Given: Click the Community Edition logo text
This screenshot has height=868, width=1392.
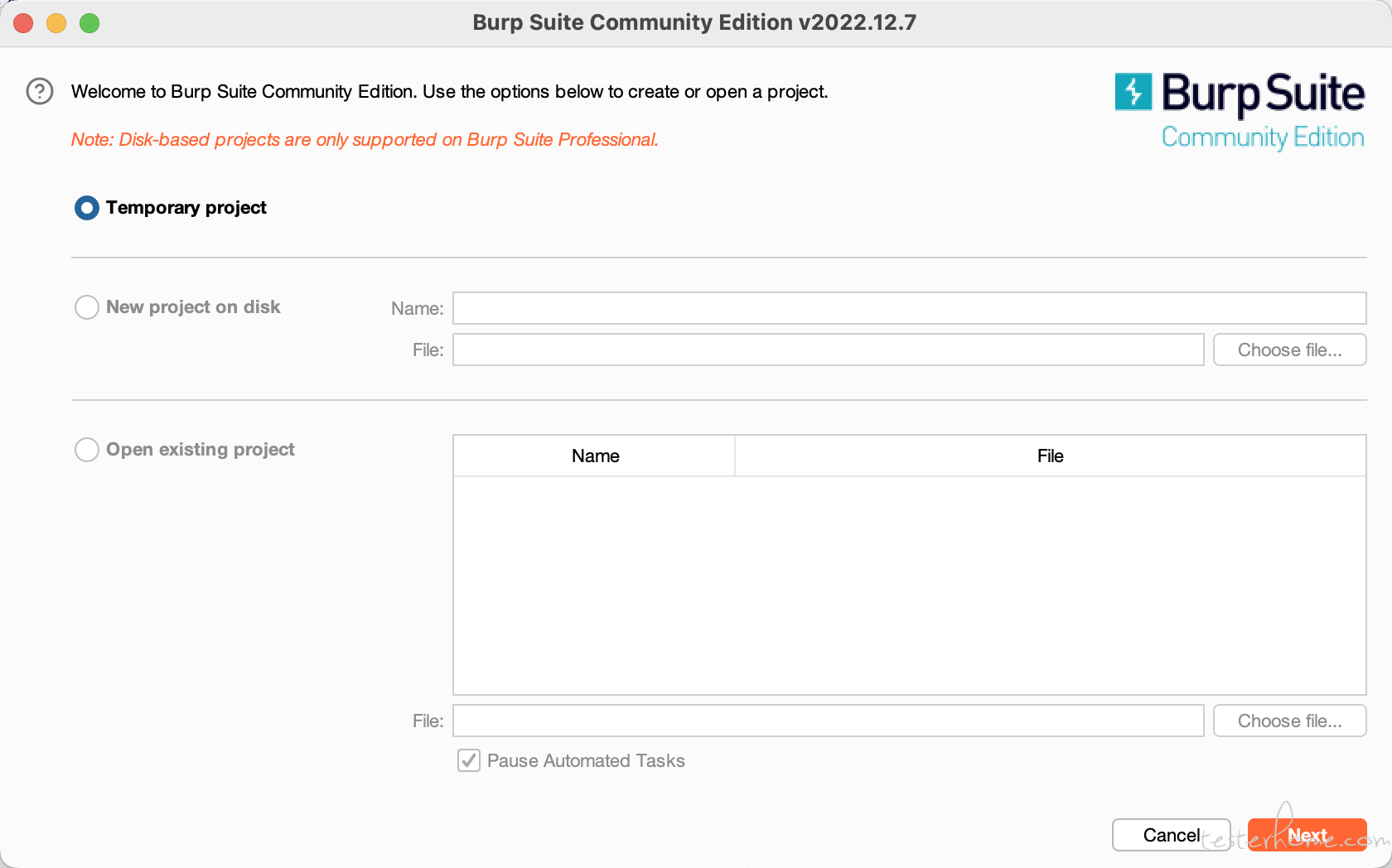Looking at the screenshot, I should click(1263, 137).
